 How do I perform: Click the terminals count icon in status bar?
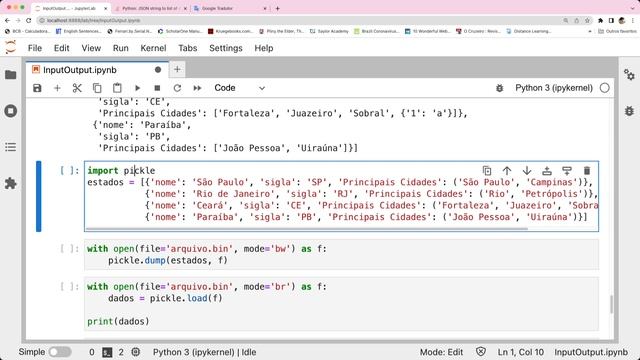[x=107, y=352]
